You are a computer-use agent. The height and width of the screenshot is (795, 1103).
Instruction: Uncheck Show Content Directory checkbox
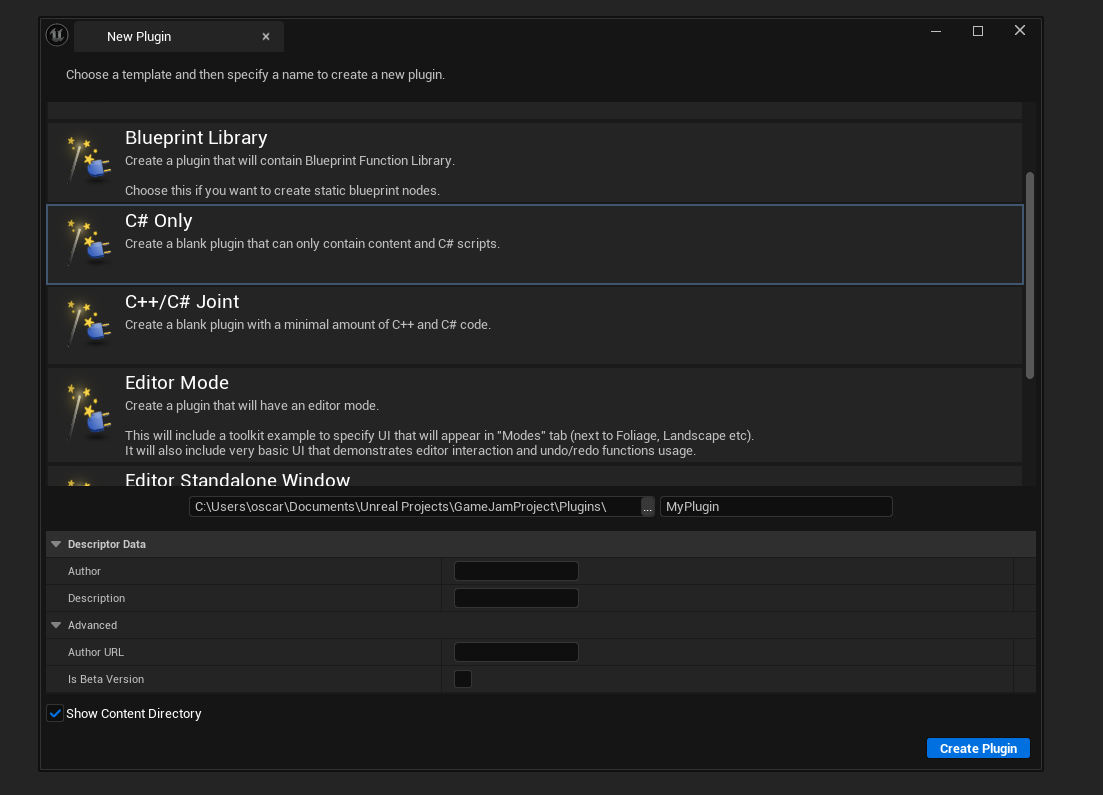coord(56,714)
